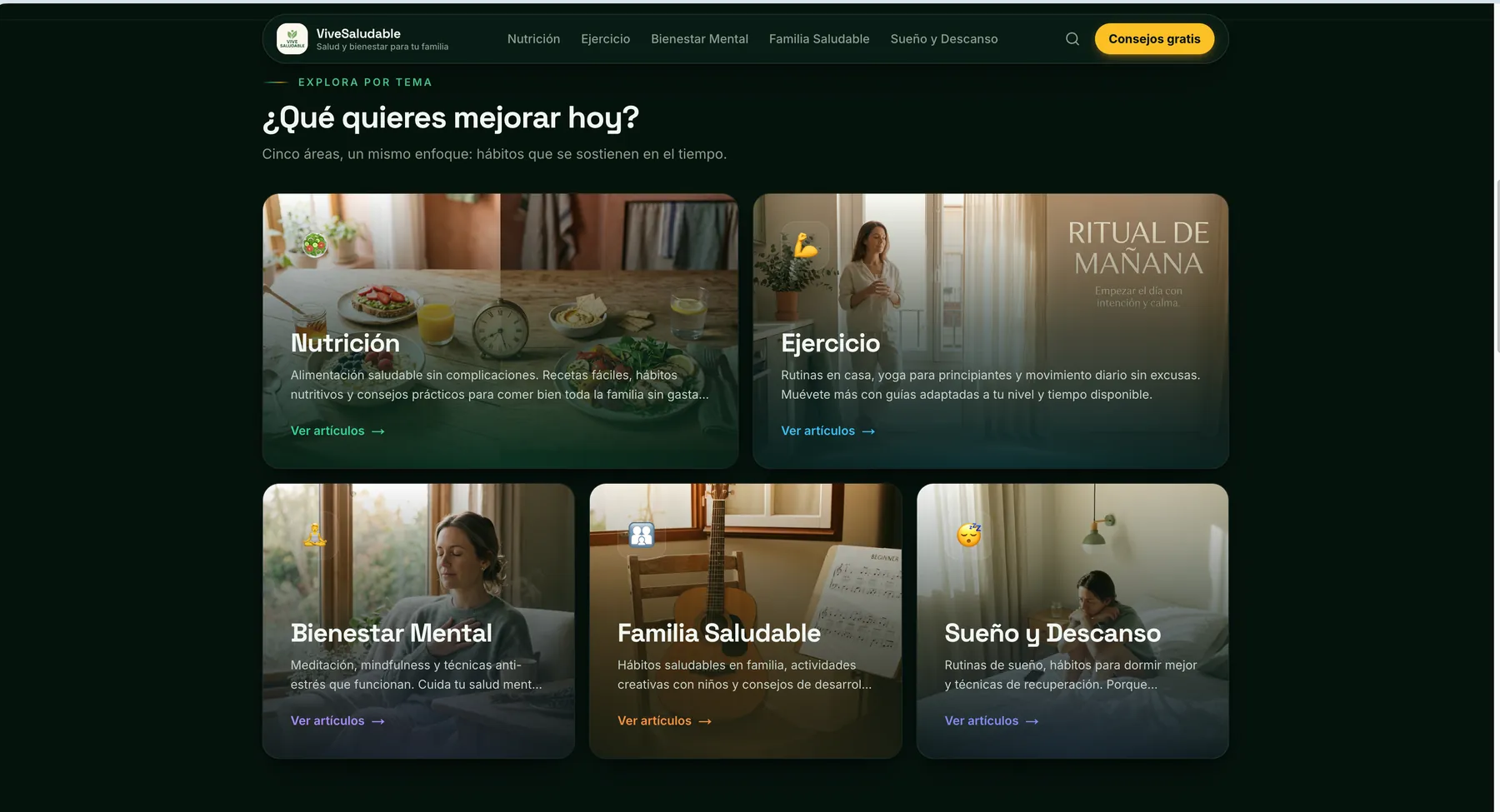Click the salad emoji icon on Nutrición card
The width and height of the screenshot is (1500, 812).
315,245
